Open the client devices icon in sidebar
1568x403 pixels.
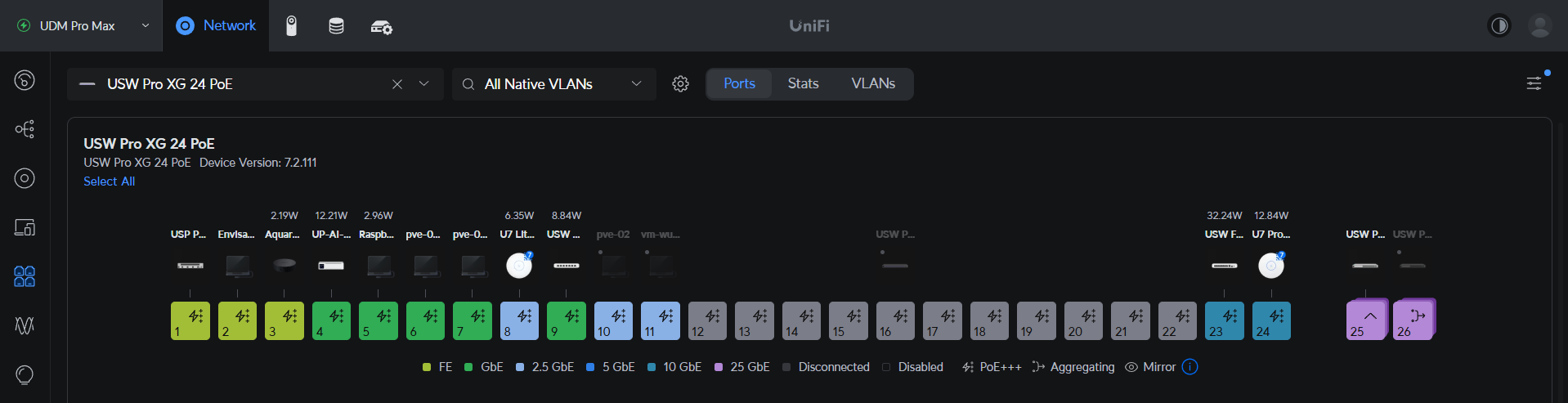[25, 227]
